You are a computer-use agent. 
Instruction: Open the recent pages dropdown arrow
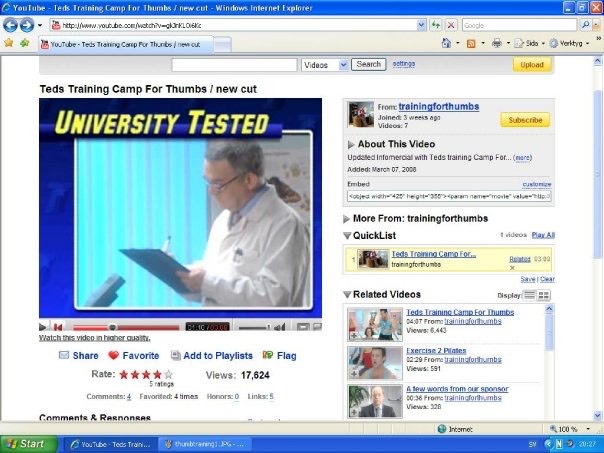click(40, 25)
